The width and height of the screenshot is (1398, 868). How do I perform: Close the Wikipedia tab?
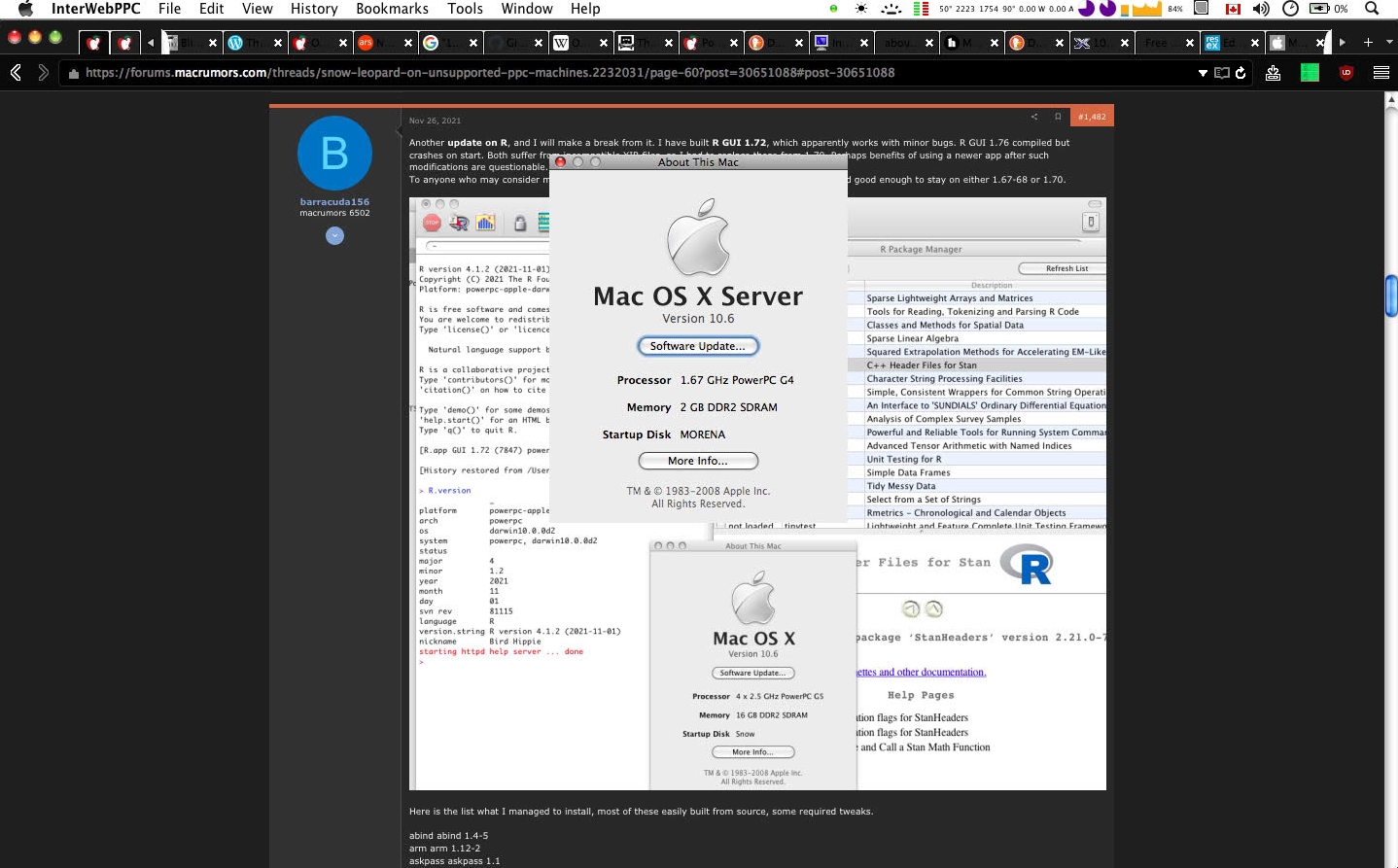point(604,43)
